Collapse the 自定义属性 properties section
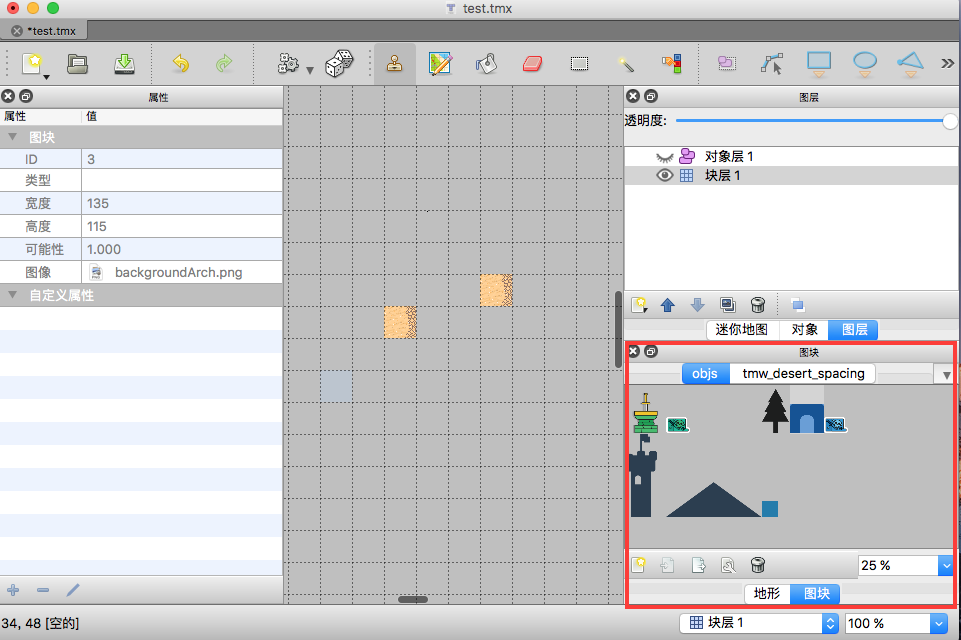Image resolution: width=961 pixels, height=640 pixels. [13, 294]
